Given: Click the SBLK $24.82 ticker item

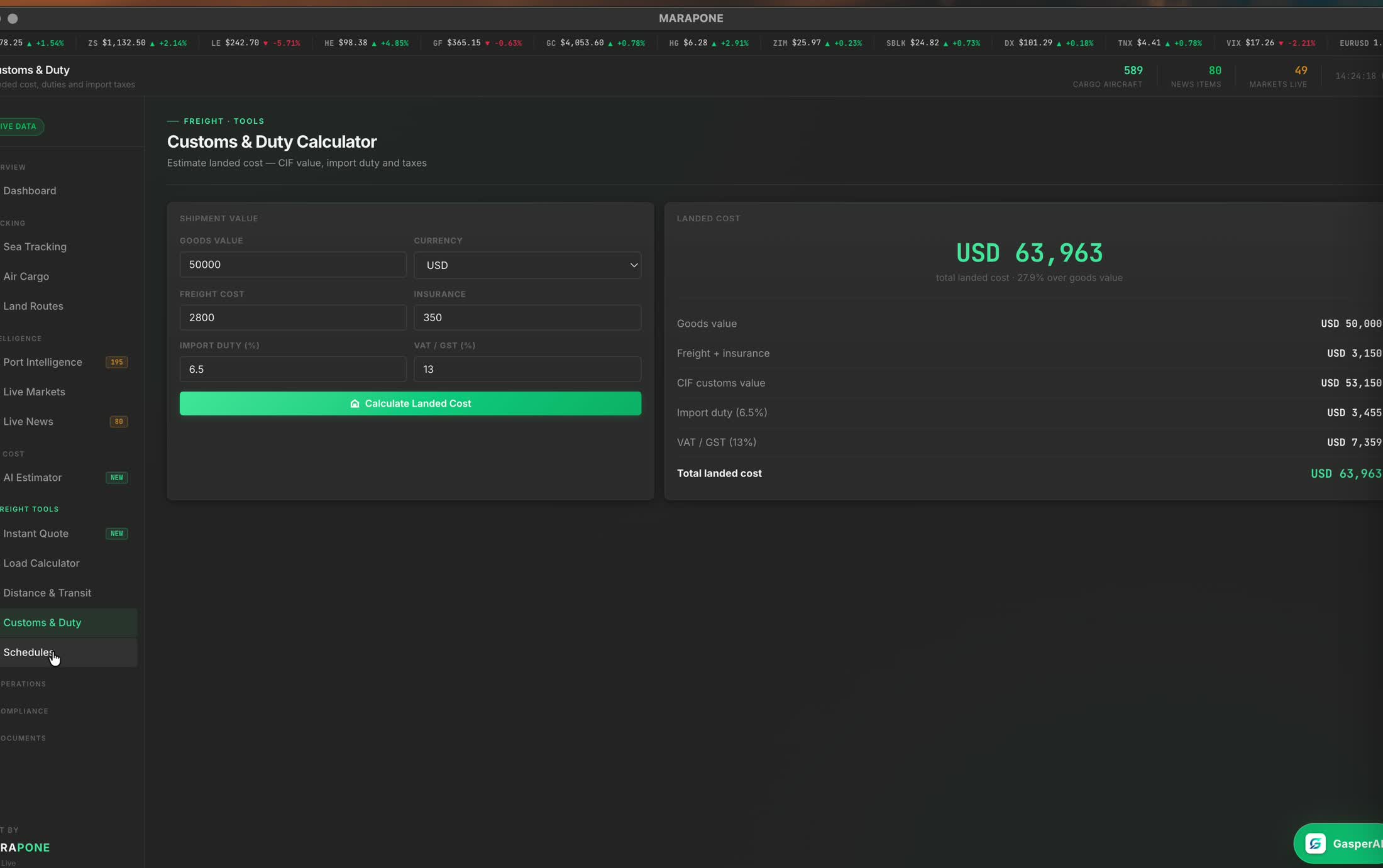Looking at the screenshot, I should click(x=933, y=43).
